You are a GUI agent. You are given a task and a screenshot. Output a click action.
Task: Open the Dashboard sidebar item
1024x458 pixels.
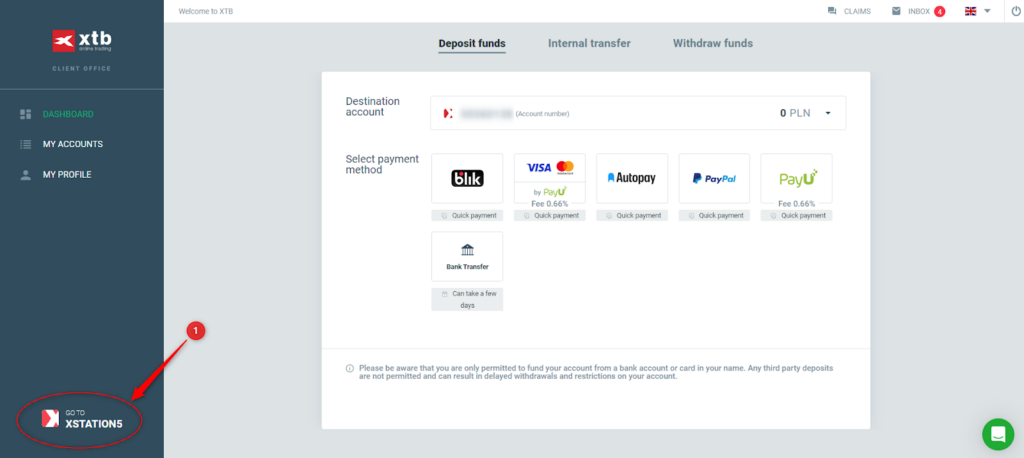(x=67, y=114)
